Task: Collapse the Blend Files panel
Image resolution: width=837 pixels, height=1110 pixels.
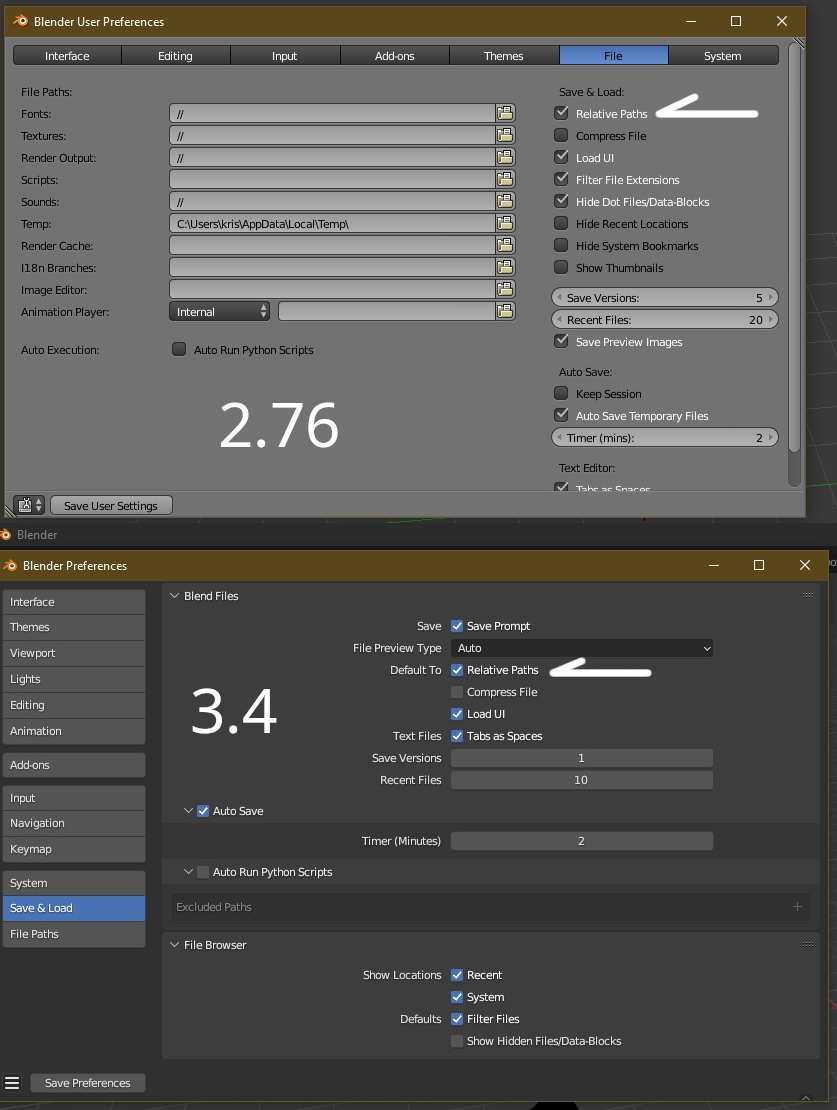Action: (174, 595)
